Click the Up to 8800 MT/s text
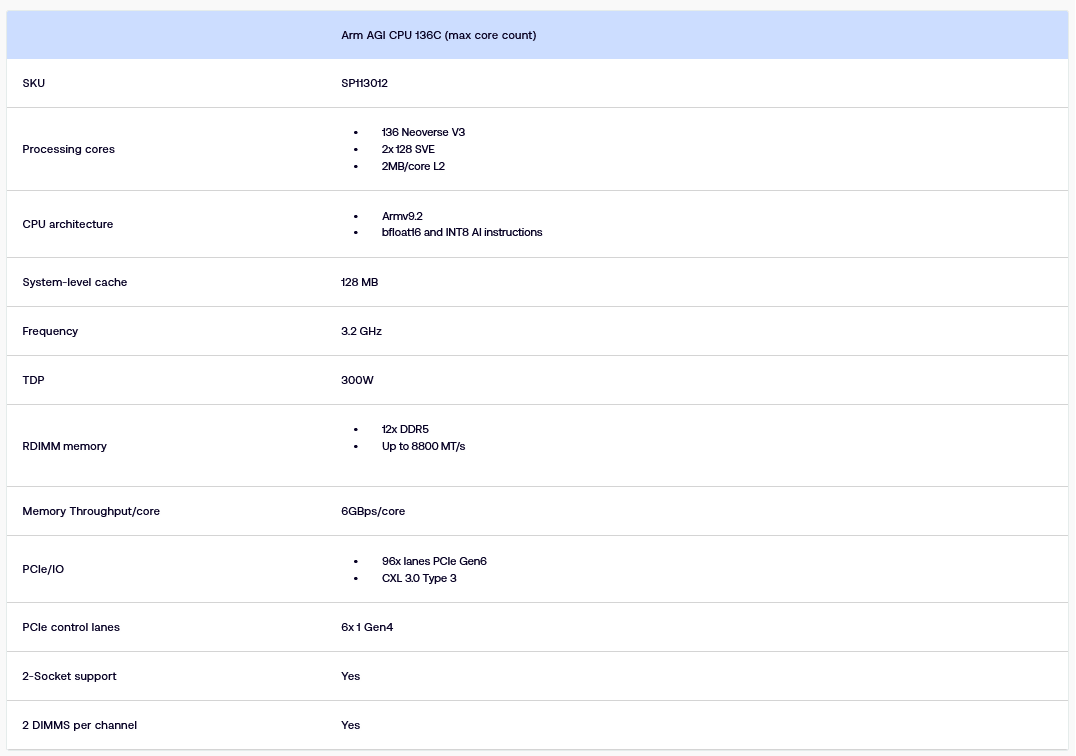The image size is (1076, 756). point(423,446)
